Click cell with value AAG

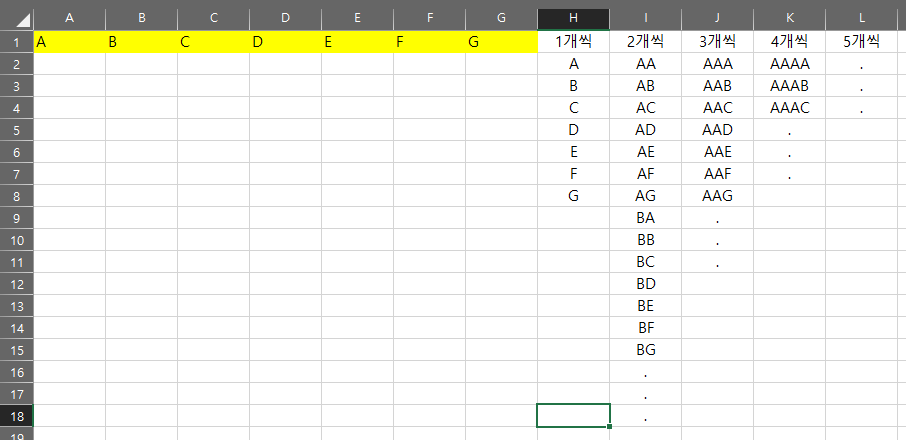[717, 196]
